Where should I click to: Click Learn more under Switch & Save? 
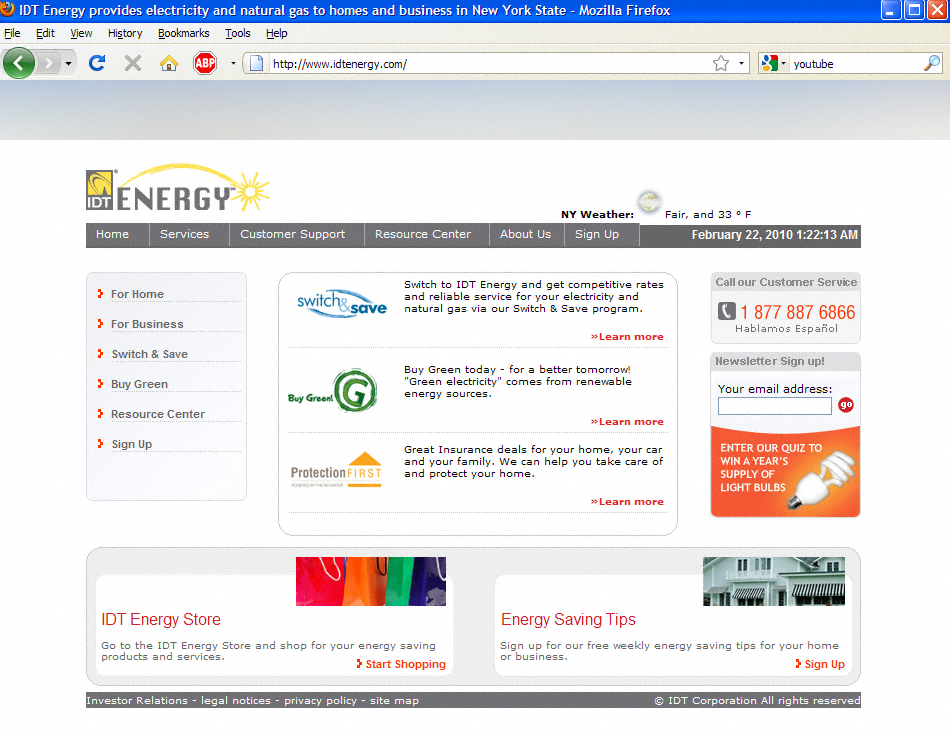627,337
